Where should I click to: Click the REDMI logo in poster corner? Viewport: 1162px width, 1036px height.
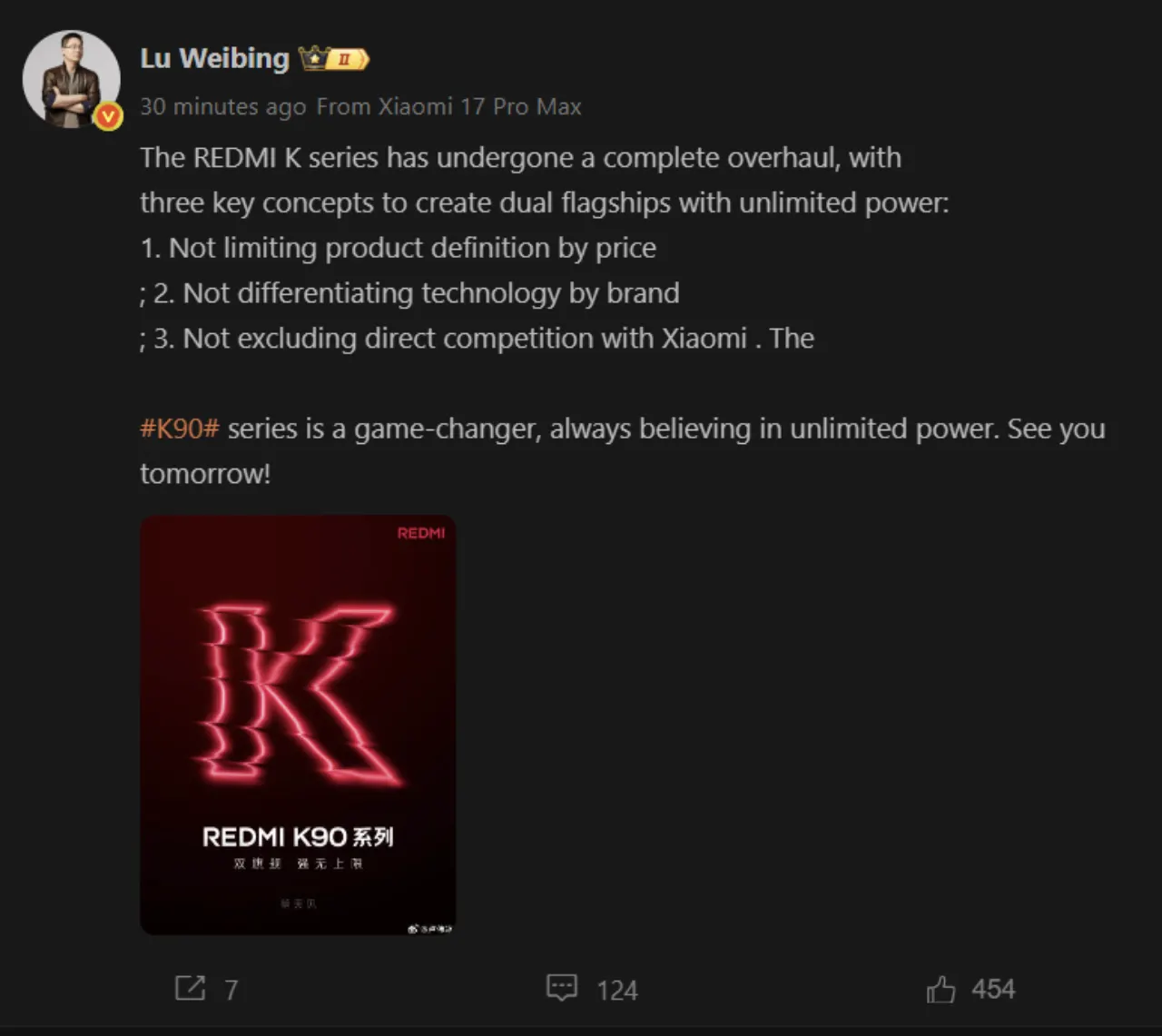tap(421, 533)
